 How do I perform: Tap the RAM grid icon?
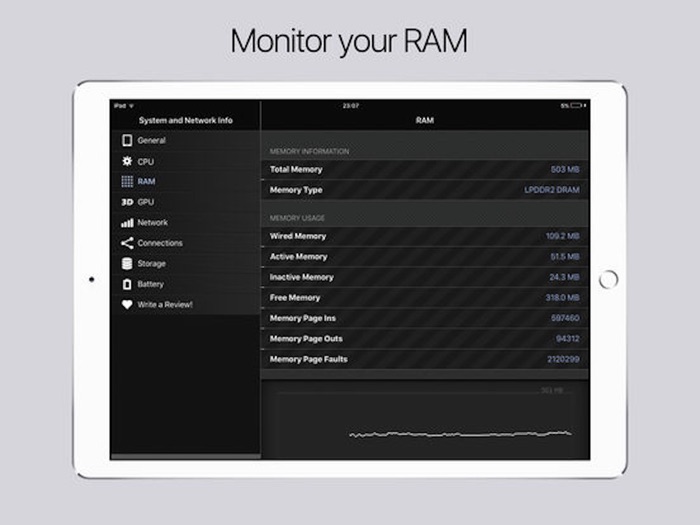point(127,181)
